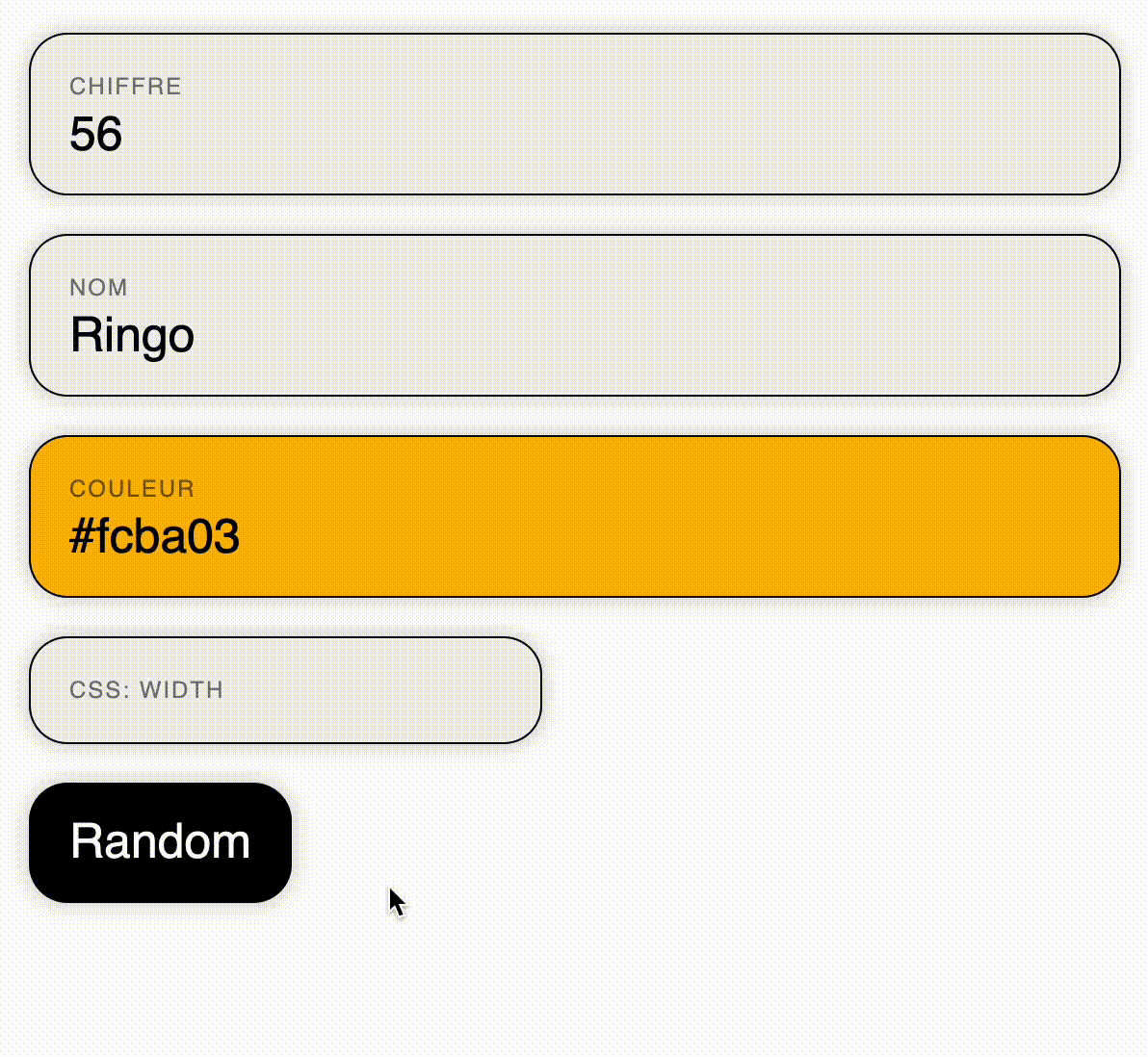Click blank page area below Random button
Image resolution: width=1148 pixels, height=1057 pixels.
click(x=160, y=982)
